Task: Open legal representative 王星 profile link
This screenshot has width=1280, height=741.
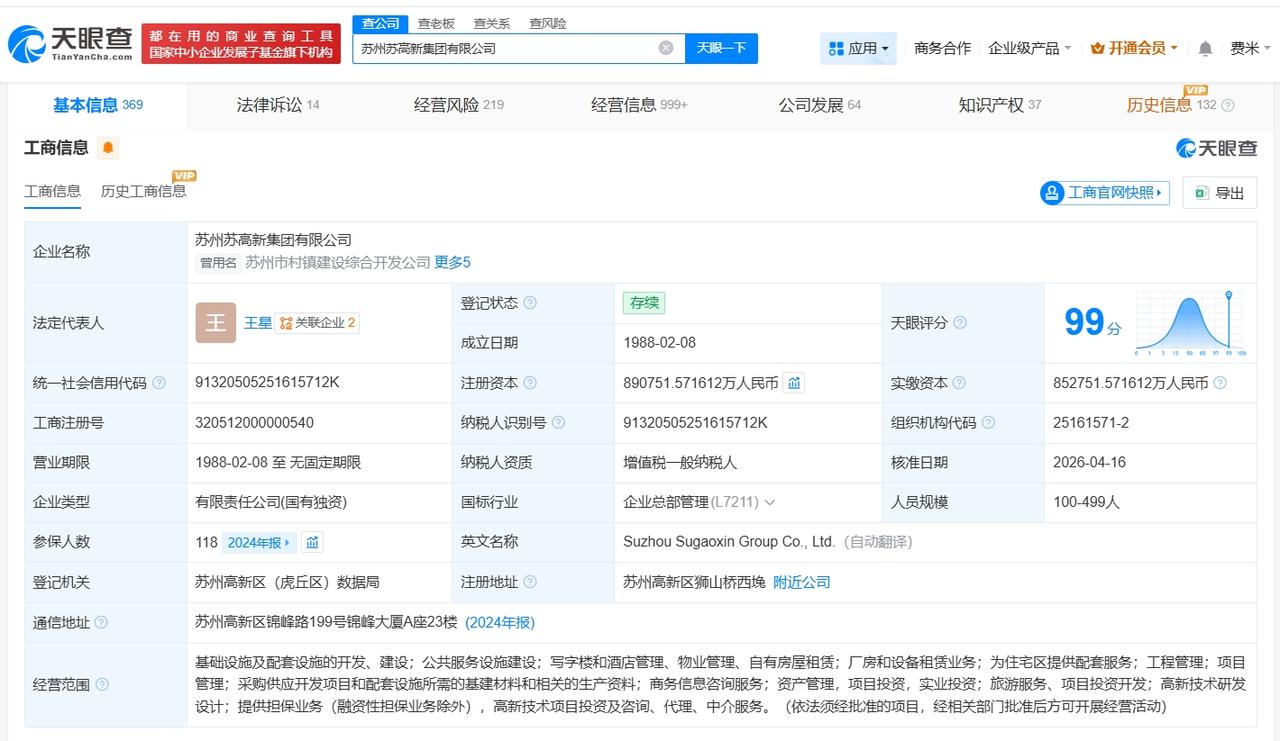Action: (258, 323)
